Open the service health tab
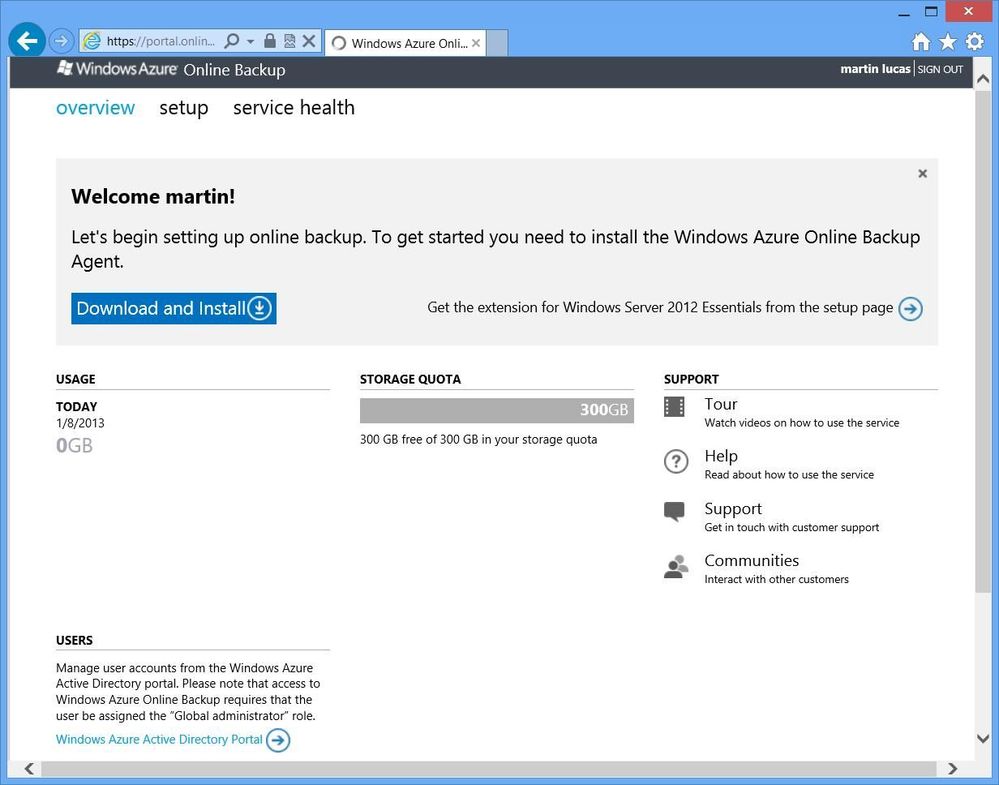This screenshot has height=785, width=999. (294, 108)
